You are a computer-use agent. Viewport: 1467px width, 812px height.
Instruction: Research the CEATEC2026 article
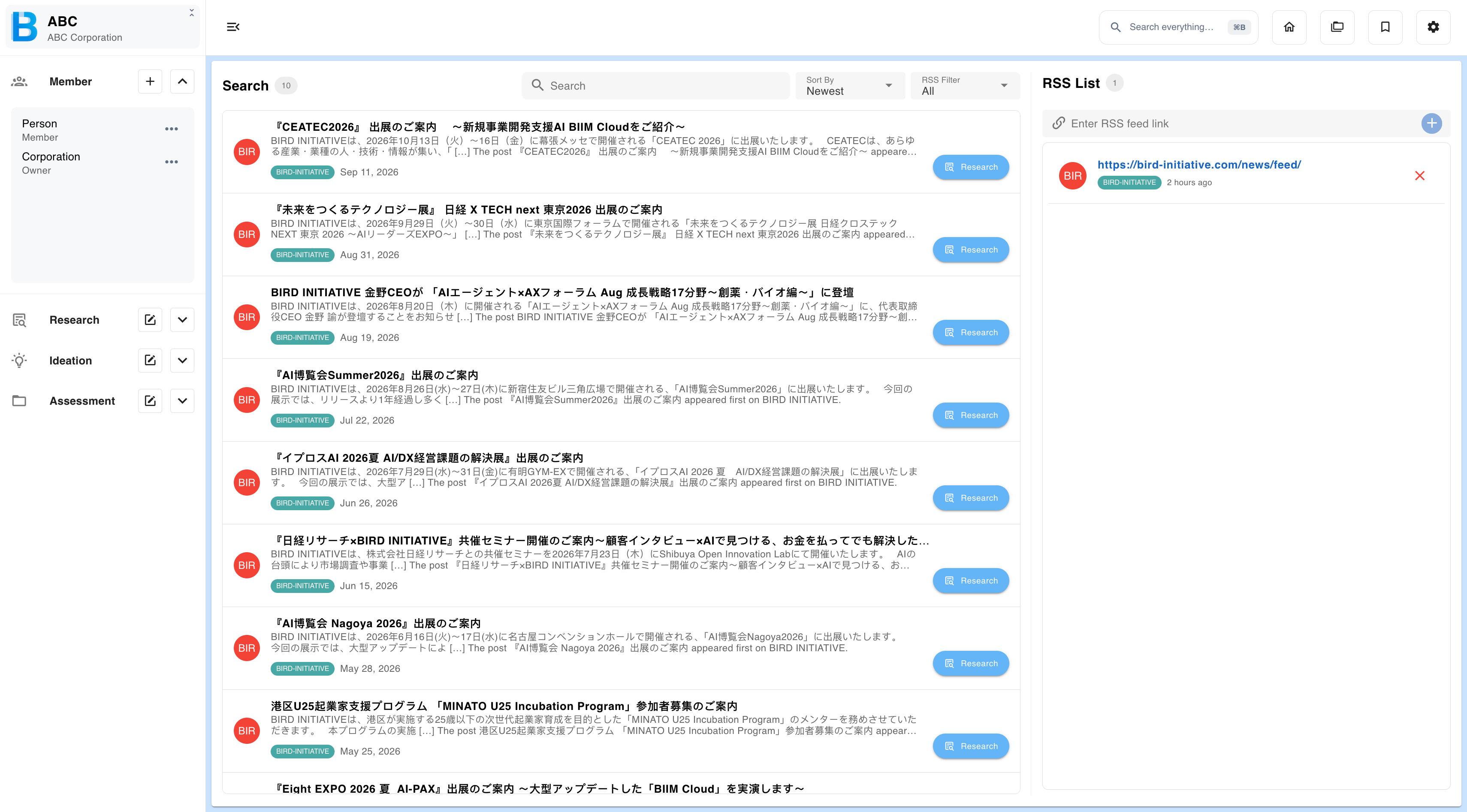970,167
